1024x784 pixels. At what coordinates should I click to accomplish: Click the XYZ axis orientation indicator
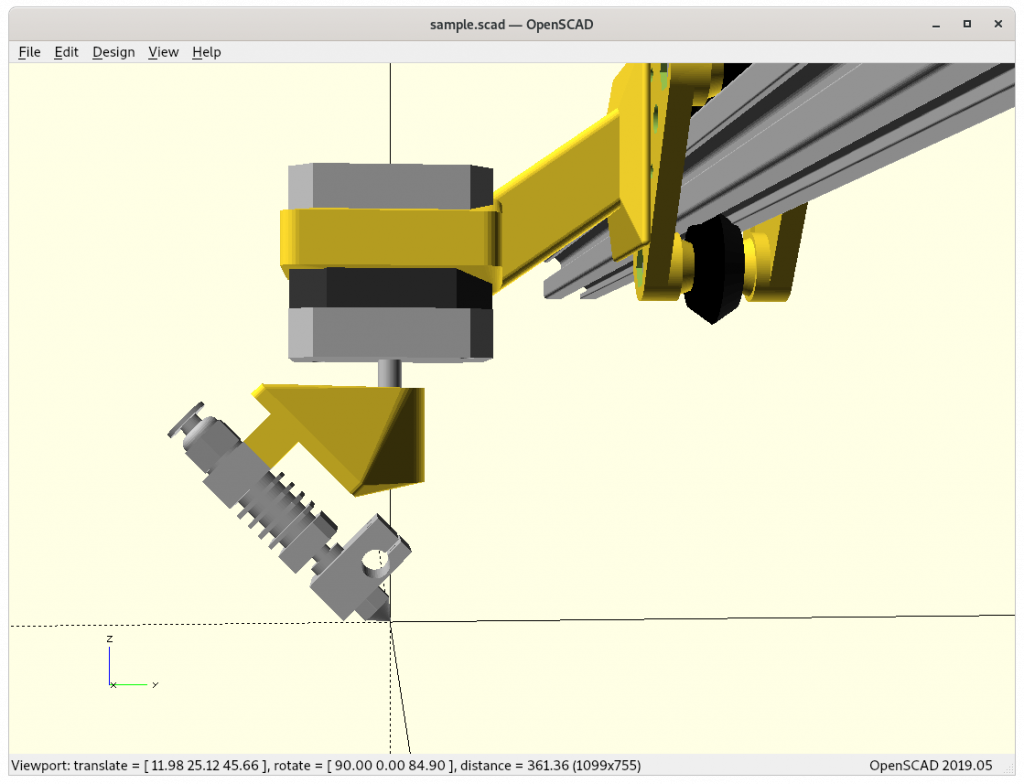point(132,662)
